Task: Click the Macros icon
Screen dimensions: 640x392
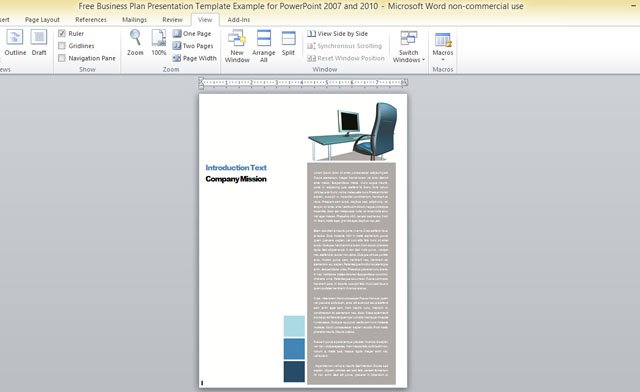Action: (x=443, y=40)
